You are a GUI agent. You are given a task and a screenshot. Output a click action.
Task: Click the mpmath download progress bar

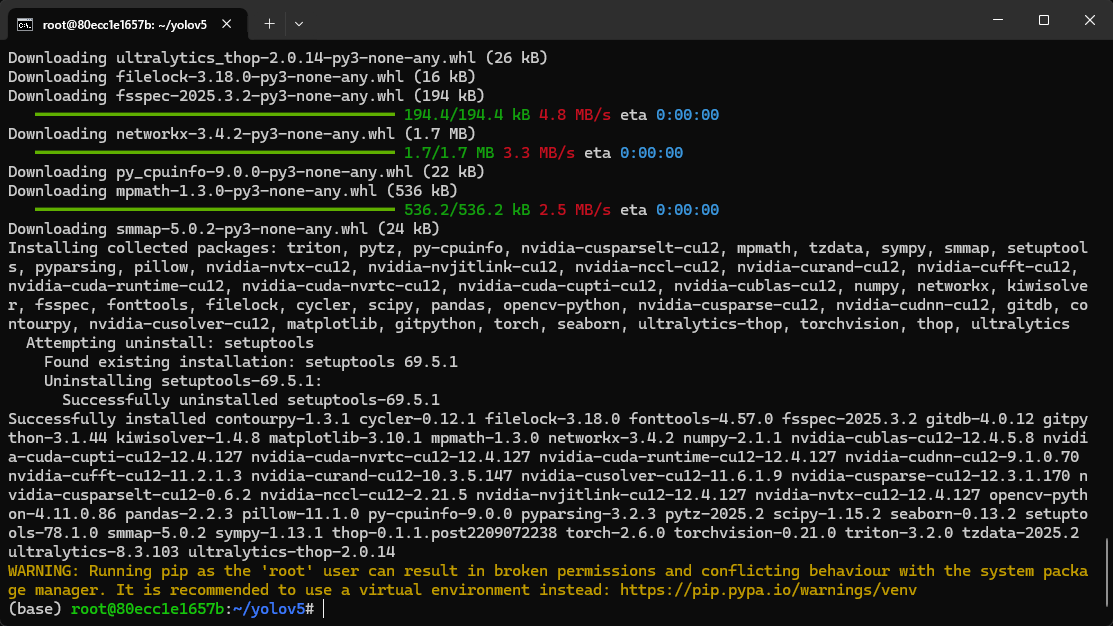214,209
